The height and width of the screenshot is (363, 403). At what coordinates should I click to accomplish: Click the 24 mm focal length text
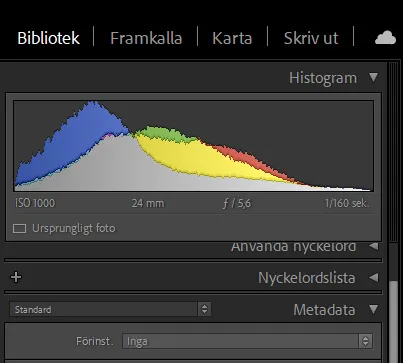148,203
